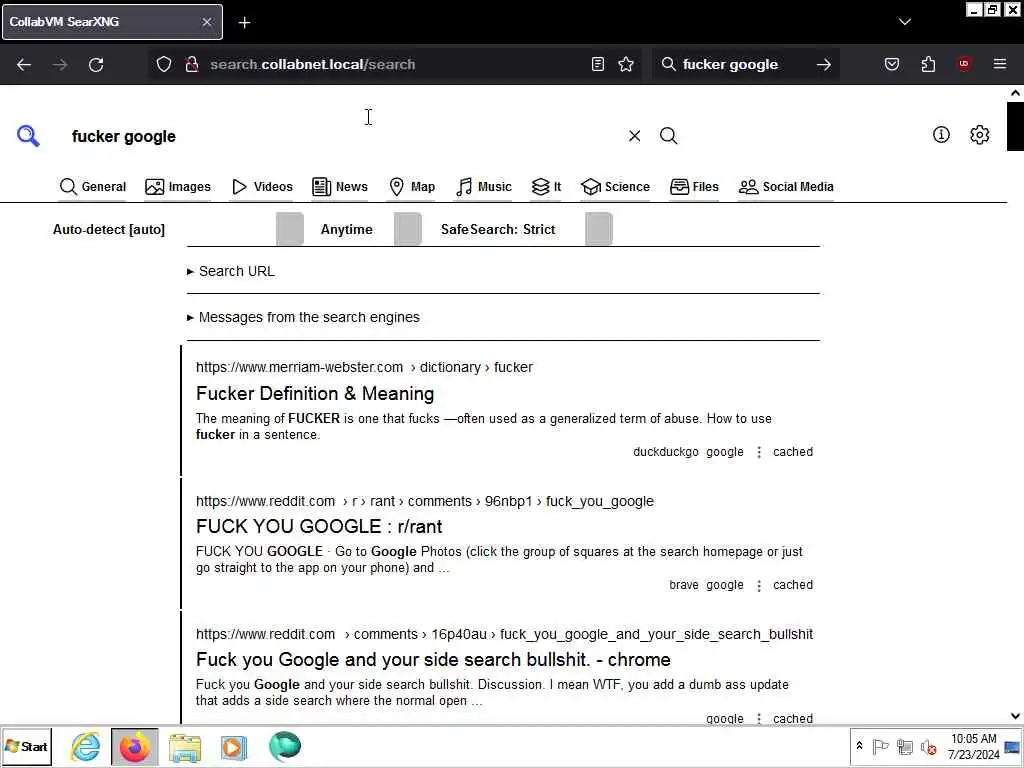Go back with the browser back arrow
The height and width of the screenshot is (768, 1024).
tap(24, 65)
